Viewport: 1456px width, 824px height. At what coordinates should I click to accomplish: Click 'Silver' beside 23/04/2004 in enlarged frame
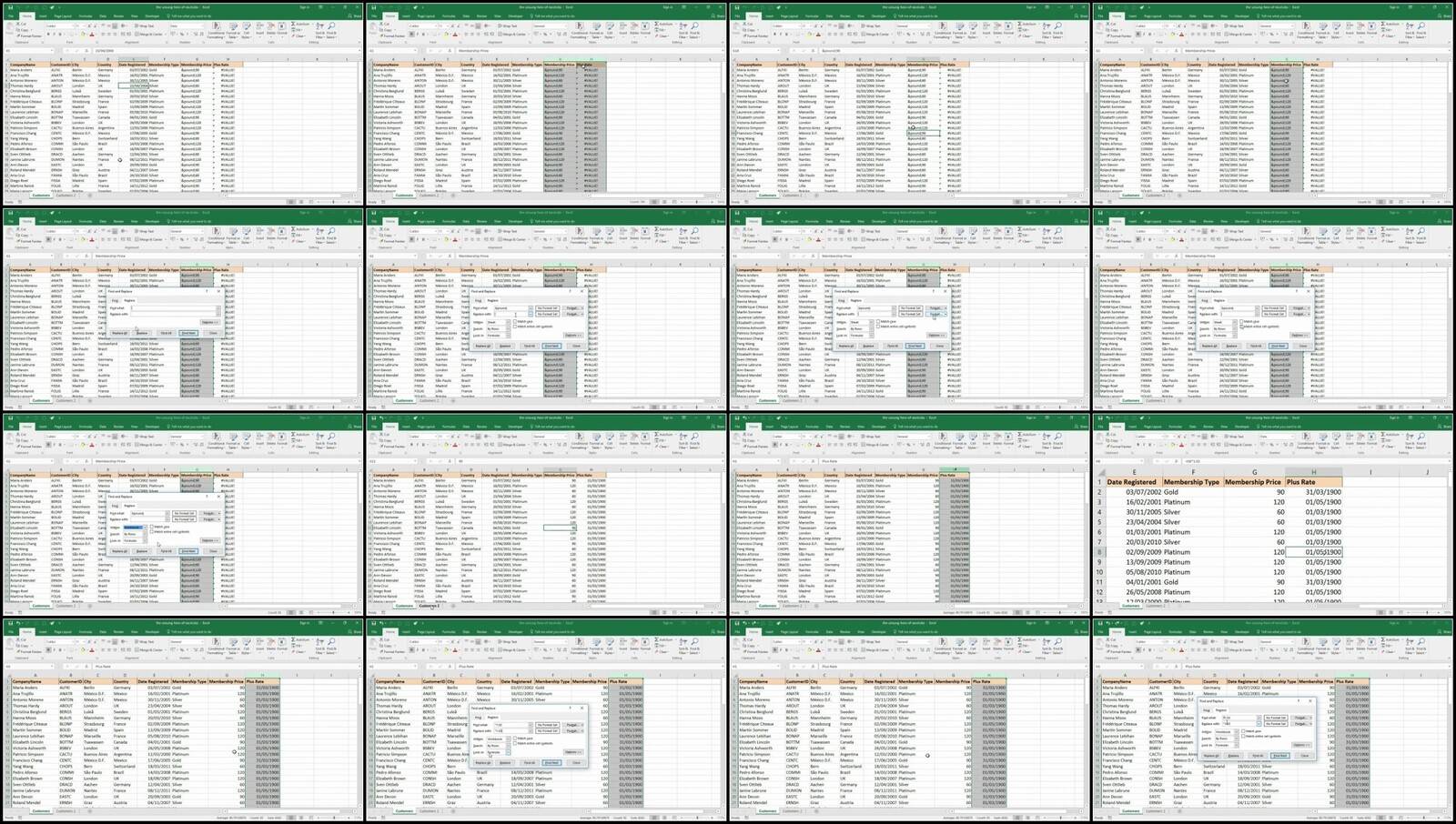(1172, 522)
